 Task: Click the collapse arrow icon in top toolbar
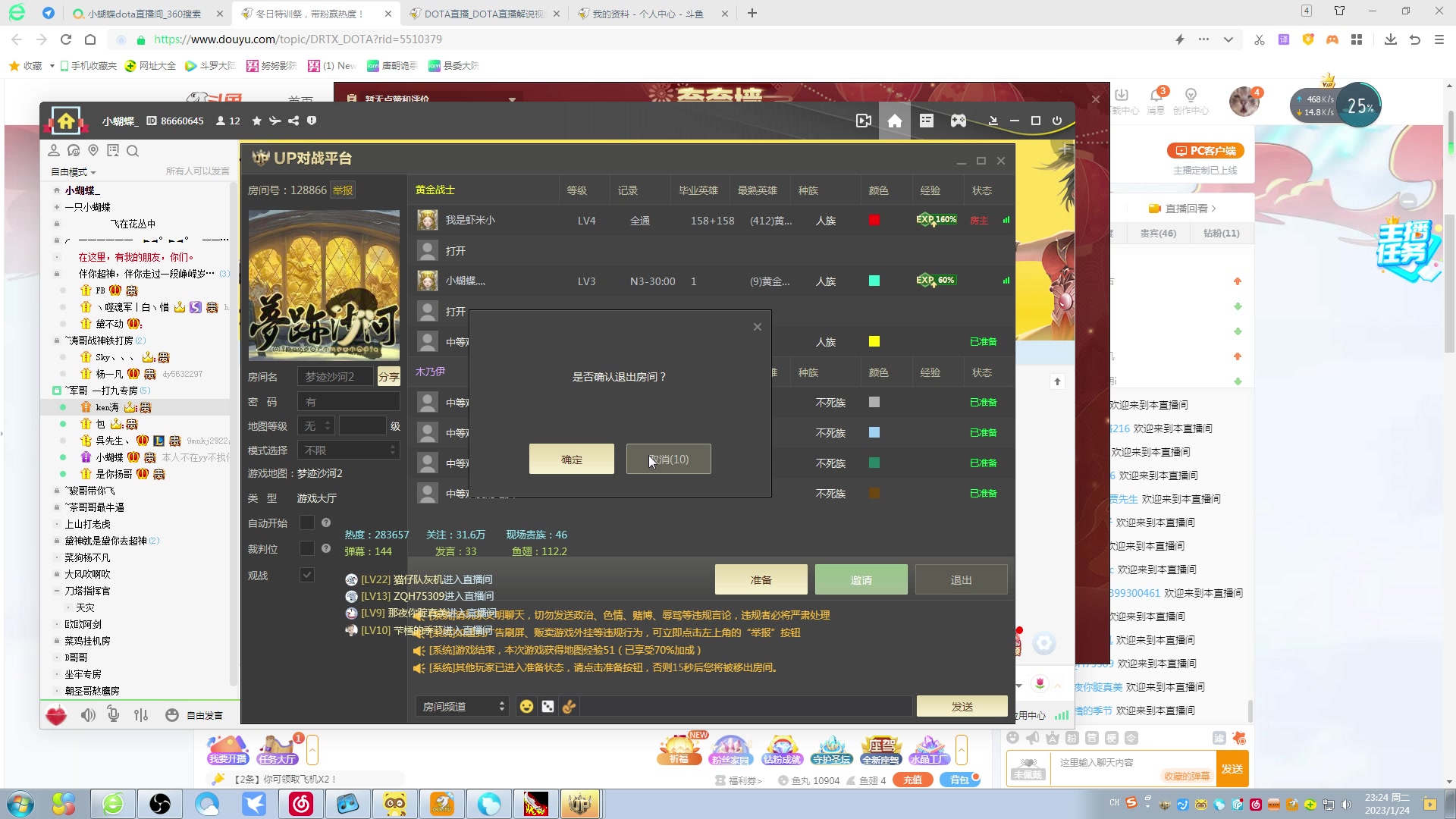(x=993, y=121)
